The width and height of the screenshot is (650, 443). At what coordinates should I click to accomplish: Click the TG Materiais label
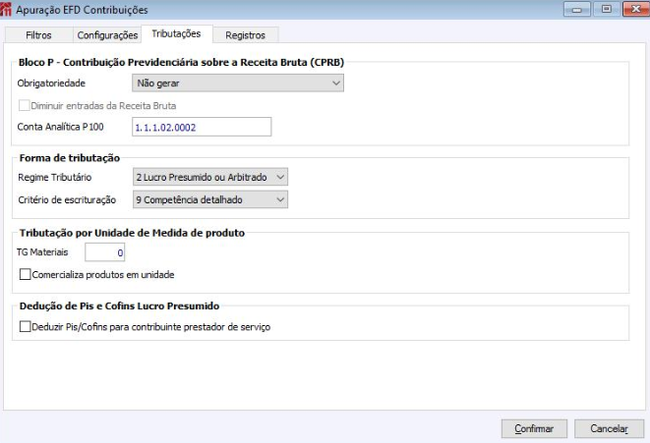pyautogui.click(x=42, y=252)
